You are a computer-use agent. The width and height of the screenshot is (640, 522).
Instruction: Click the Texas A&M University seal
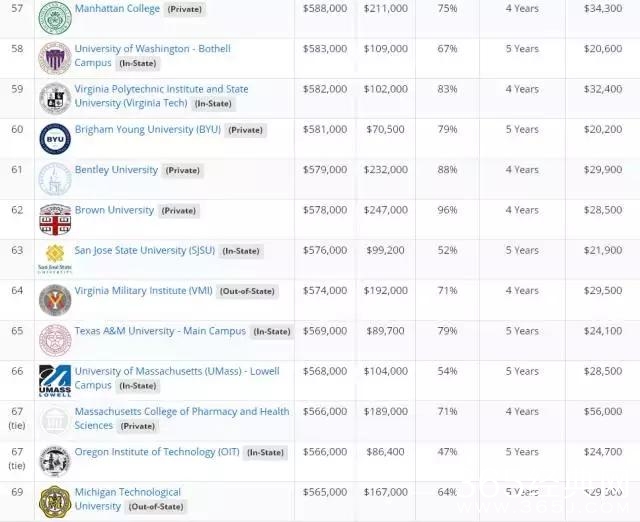[54, 340]
